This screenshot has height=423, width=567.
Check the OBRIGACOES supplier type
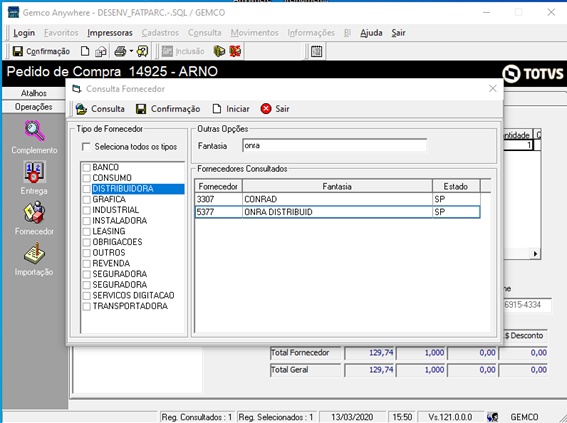(86, 242)
